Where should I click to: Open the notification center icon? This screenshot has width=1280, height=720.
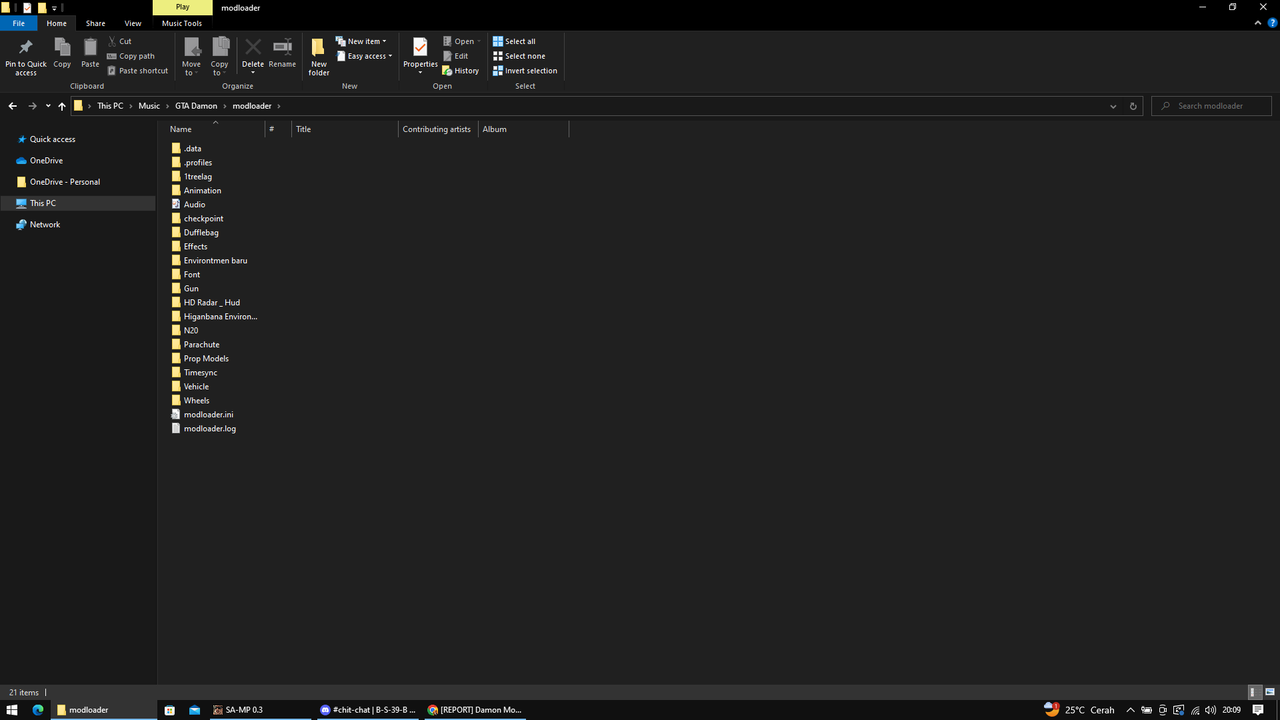pos(1258,710)
